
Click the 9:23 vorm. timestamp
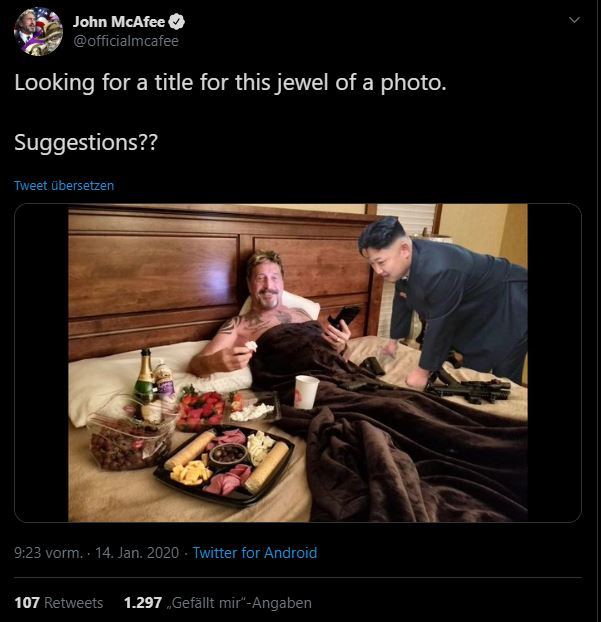(48, 553)
